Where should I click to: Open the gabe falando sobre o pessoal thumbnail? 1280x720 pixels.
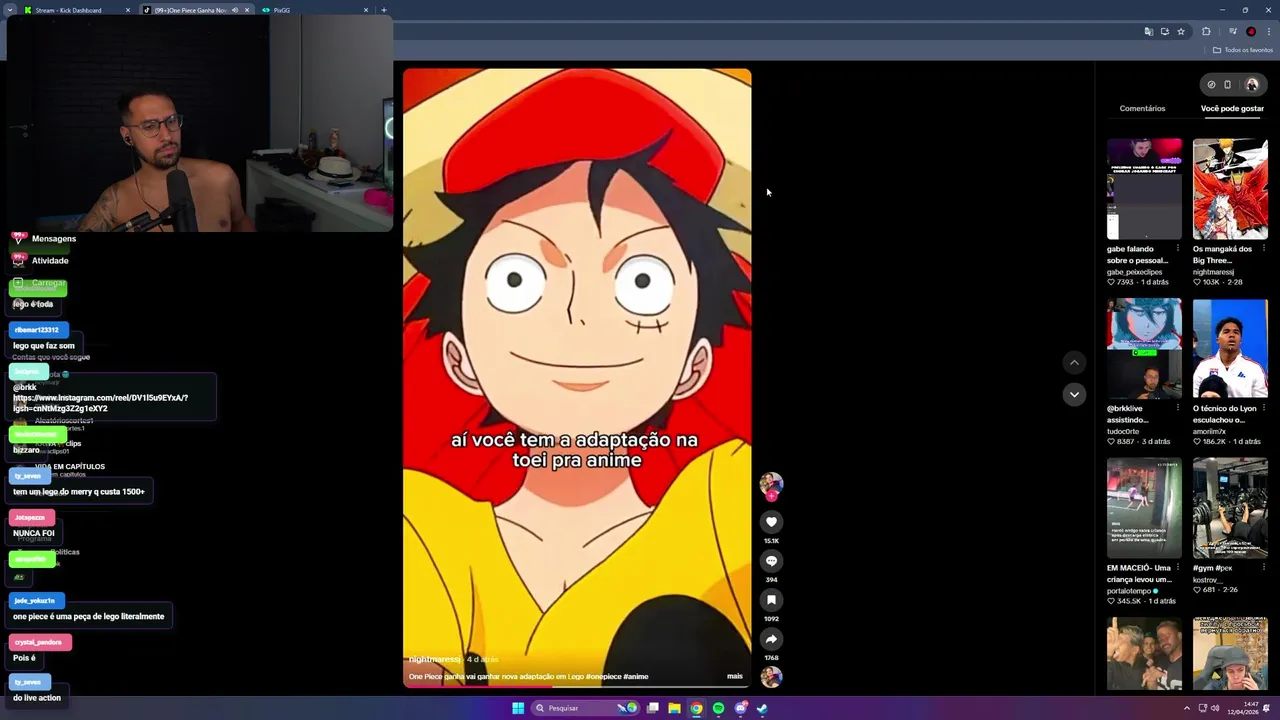(x=1144, y=189)
